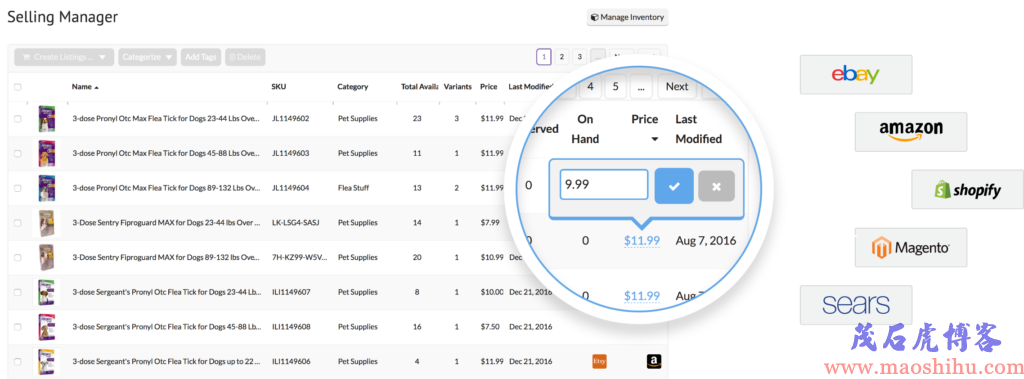Open product thumbnail for ILI1149608
Image resolution: width=1024 pixels, height=379 pixels.
(x=46, y=327)
